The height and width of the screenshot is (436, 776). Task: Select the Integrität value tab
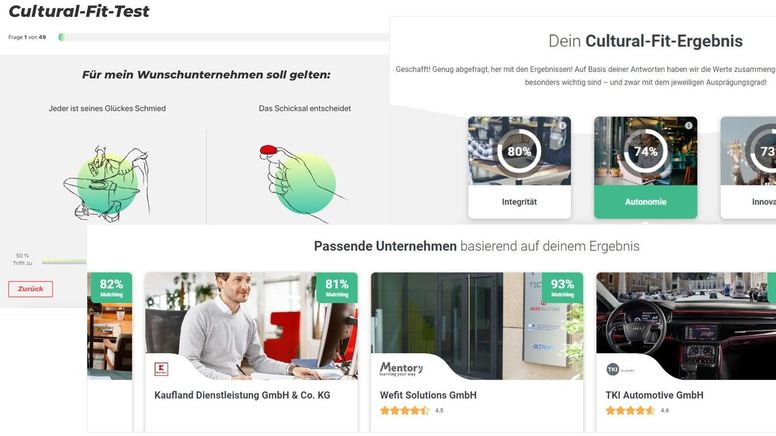[x=519, y=202]
